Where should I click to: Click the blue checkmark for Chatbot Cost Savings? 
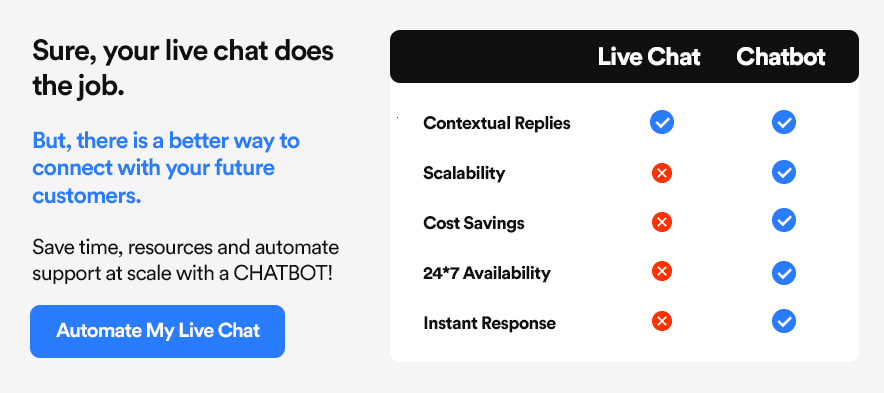pyautogui.click(x=784, y=220)
